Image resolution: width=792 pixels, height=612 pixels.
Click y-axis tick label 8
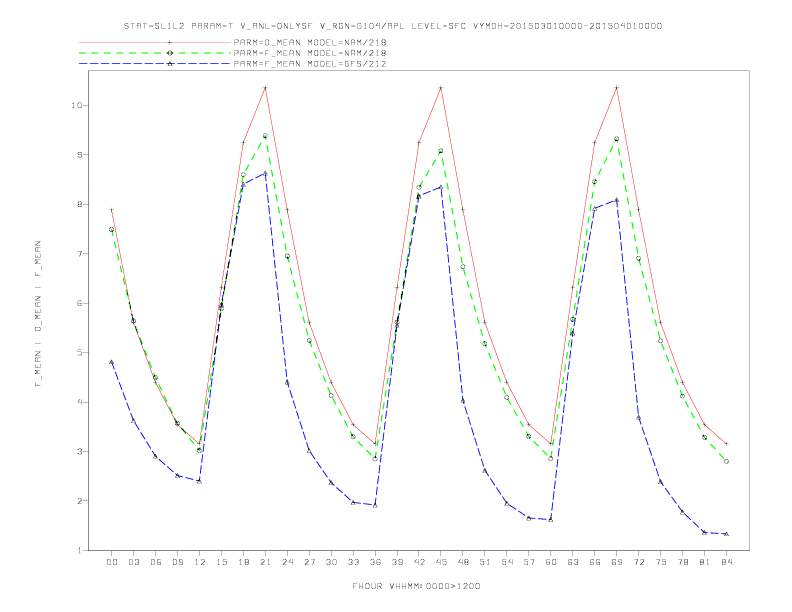79,205
